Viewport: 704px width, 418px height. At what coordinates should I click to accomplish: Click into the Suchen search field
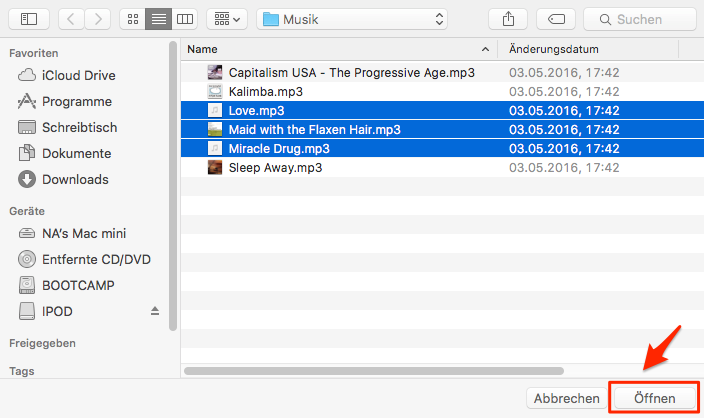(x=640, y=19)
